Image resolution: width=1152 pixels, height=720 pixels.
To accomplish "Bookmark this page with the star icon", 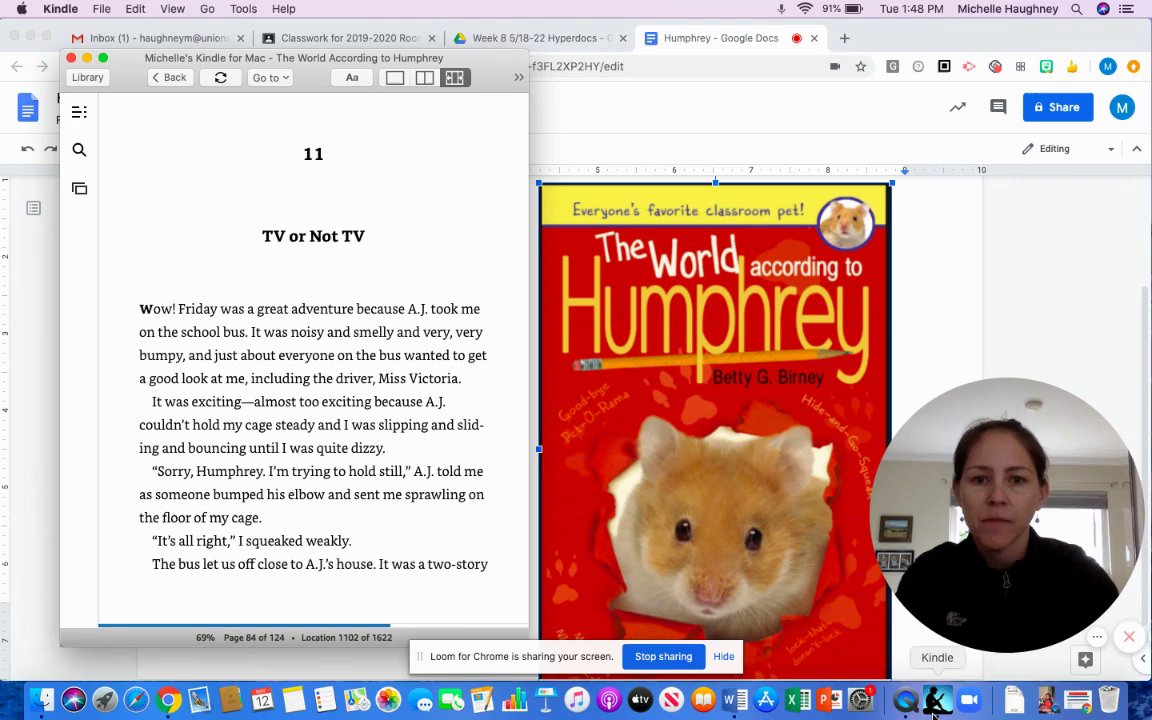I will 860,66.
